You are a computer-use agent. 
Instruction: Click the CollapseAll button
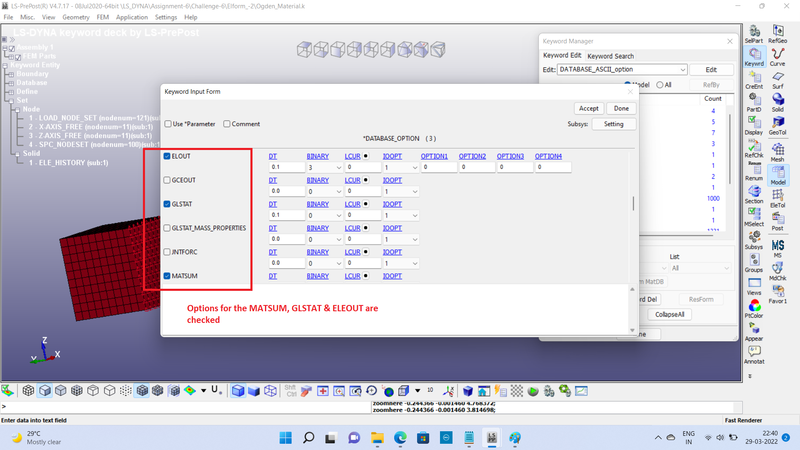click(x=669, y=314)
